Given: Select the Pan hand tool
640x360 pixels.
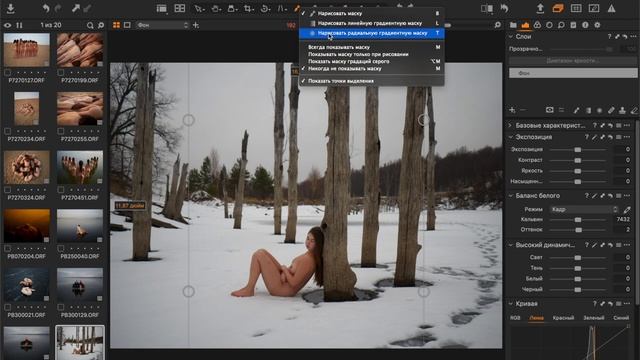Looking at the screenshot, I should pyautogui.click(x=216, y=9).
